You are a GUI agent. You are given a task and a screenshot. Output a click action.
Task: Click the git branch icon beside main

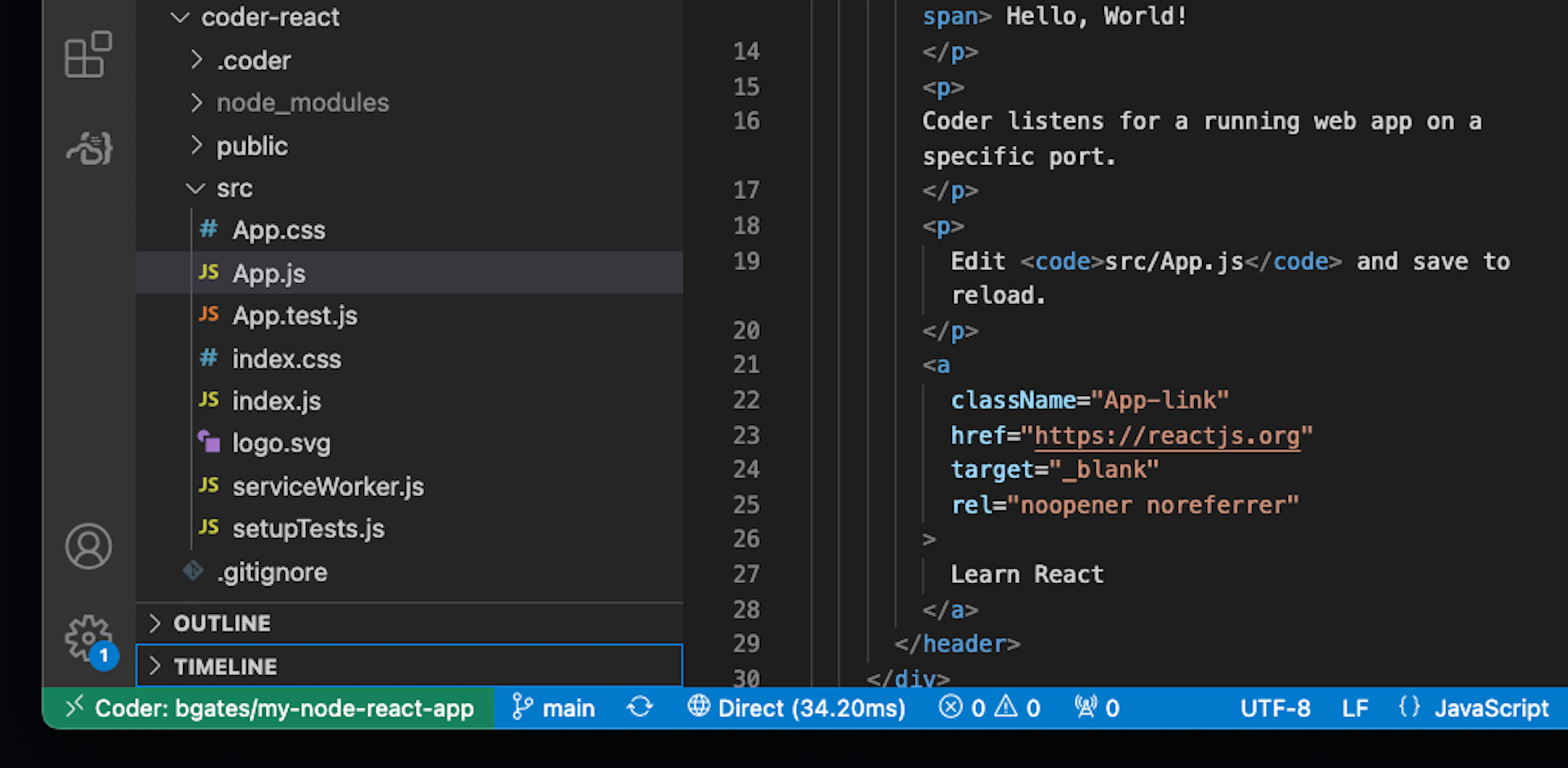tap(522, 707)
